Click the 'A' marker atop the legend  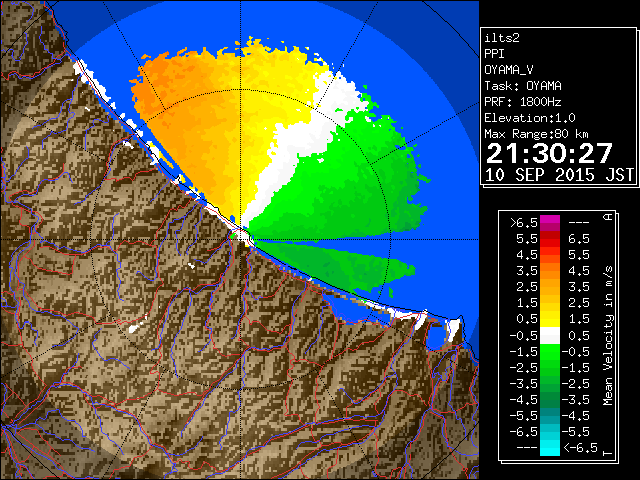pyautogui.click(x=608, y=217)
